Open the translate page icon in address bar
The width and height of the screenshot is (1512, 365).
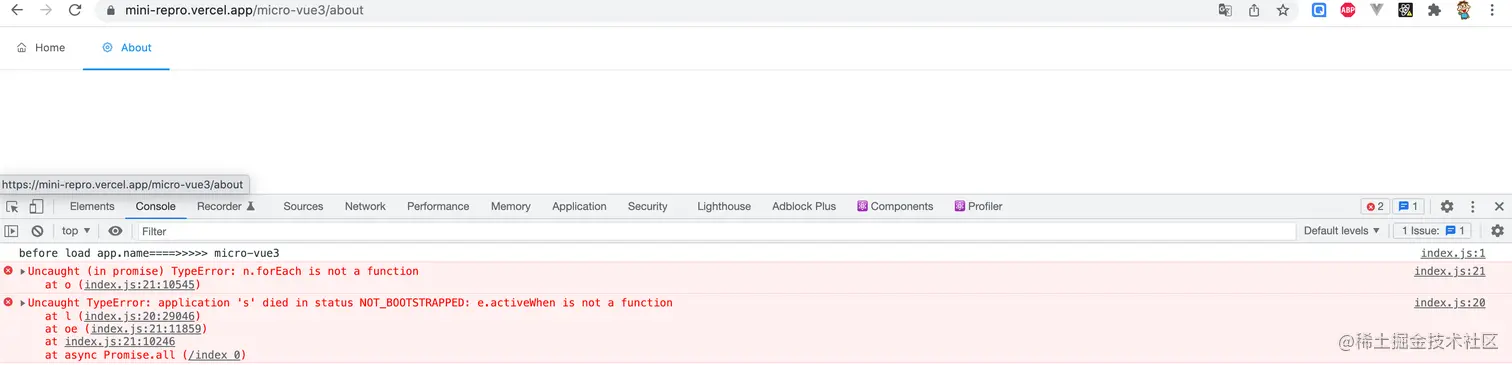pos(1225,10)
